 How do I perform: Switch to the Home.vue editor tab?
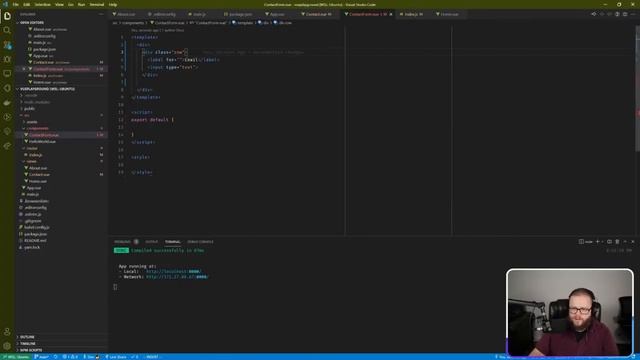[x=448, y=14]
